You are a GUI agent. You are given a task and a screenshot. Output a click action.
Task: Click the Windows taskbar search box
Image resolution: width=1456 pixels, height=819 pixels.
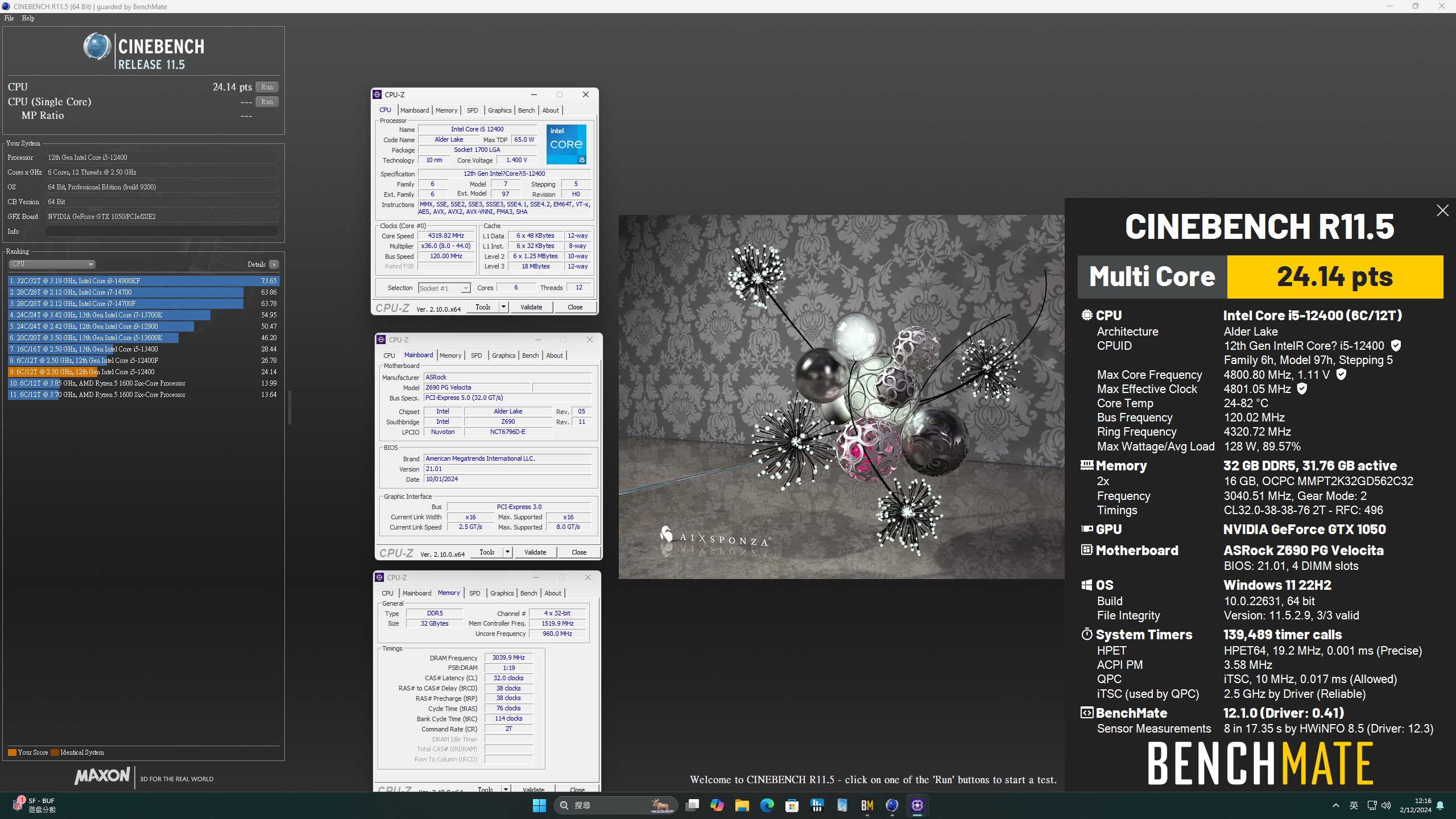(615, 805)
